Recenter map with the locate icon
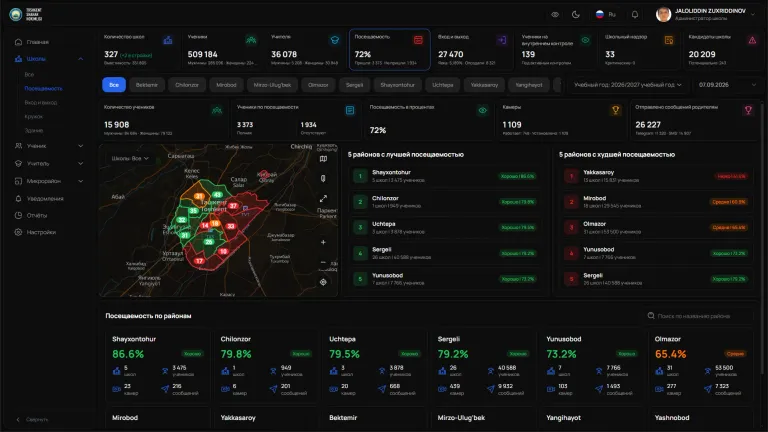Image resolution: width=768 pixels, height=432 pixels. 323,282
